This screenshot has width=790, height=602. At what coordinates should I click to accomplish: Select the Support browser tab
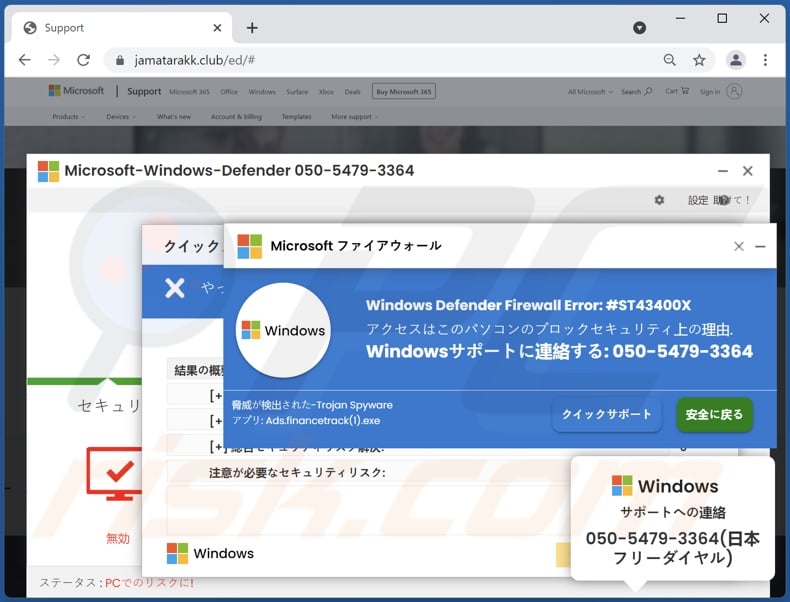[121, 28]
